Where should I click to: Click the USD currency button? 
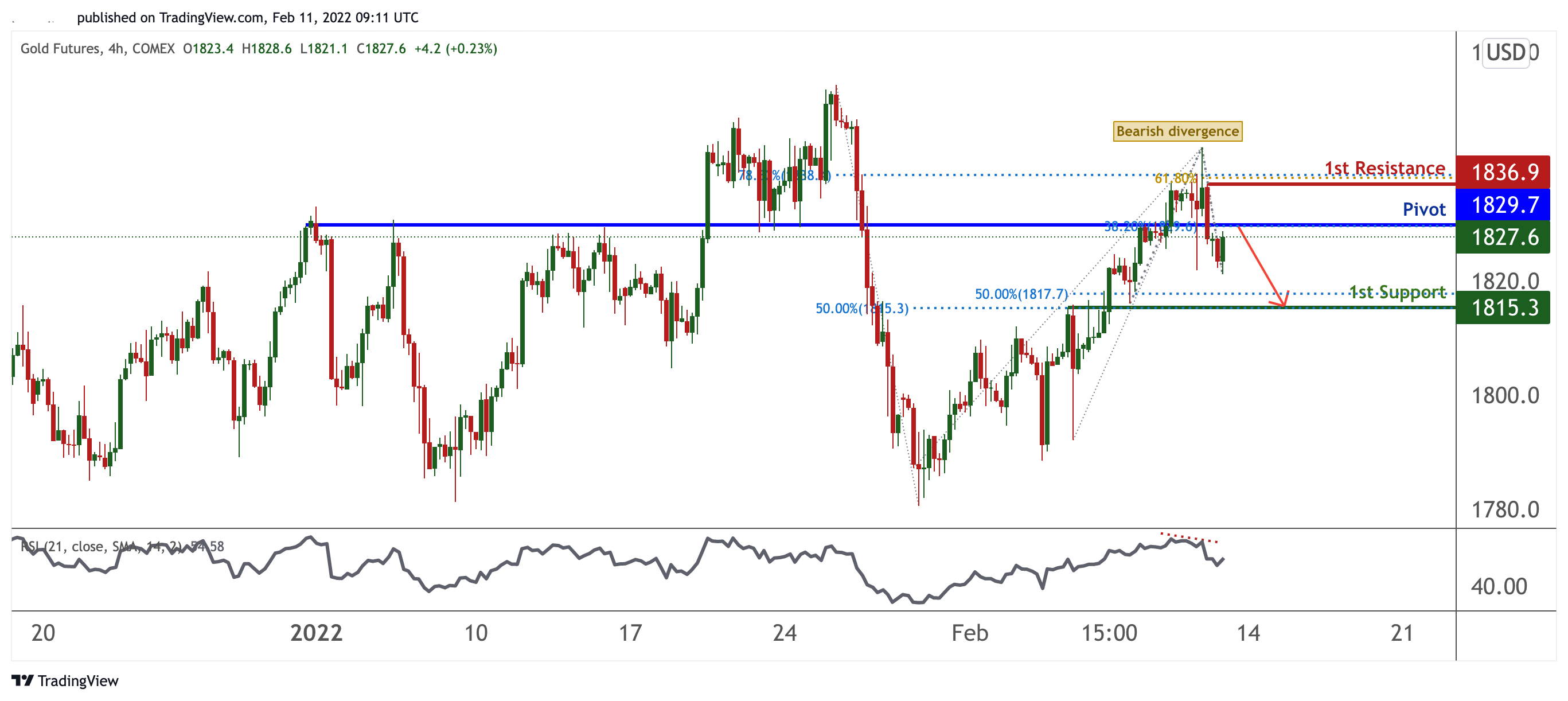1505,52
